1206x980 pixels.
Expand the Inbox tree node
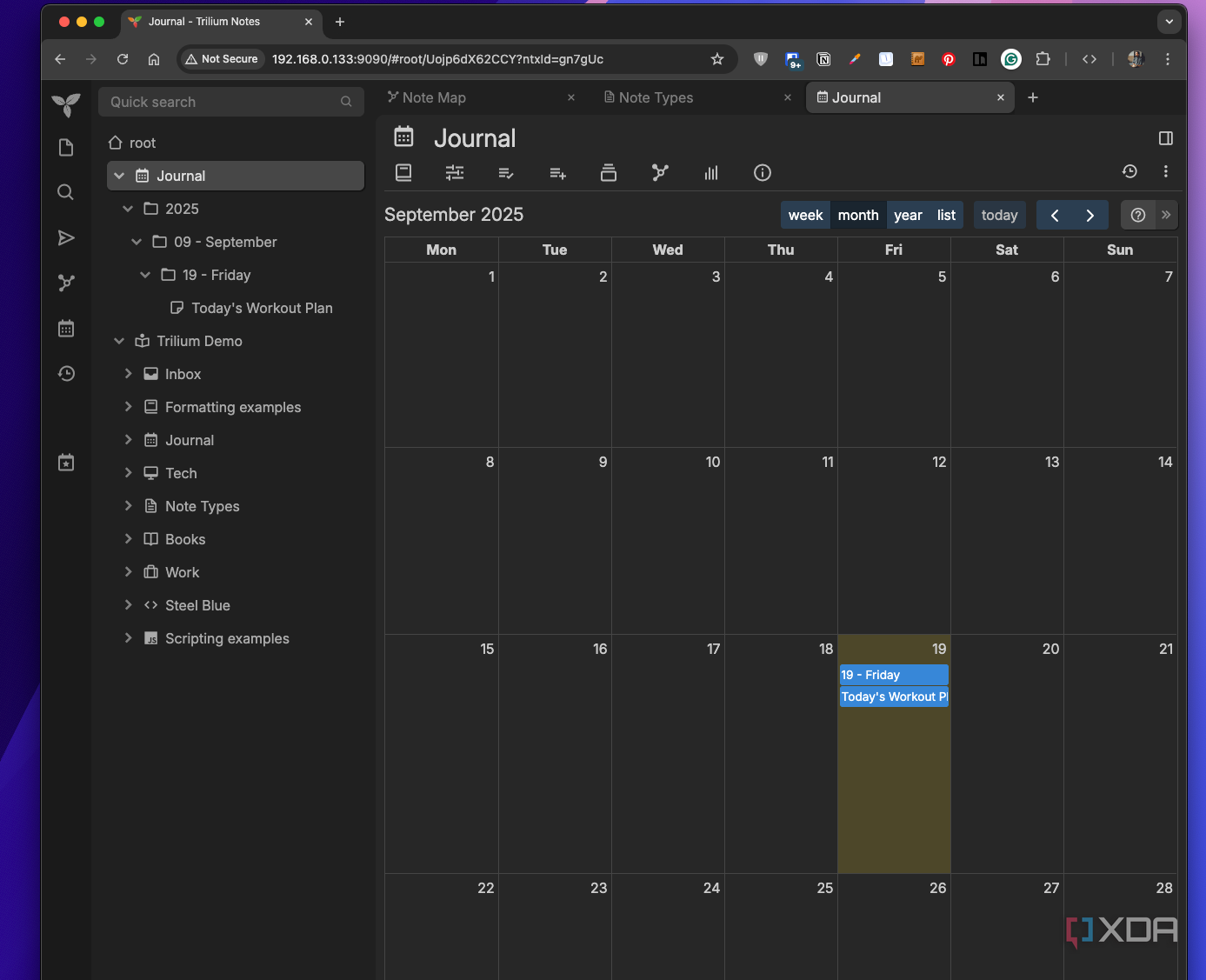pyautogui.click(x=128, y=374)
